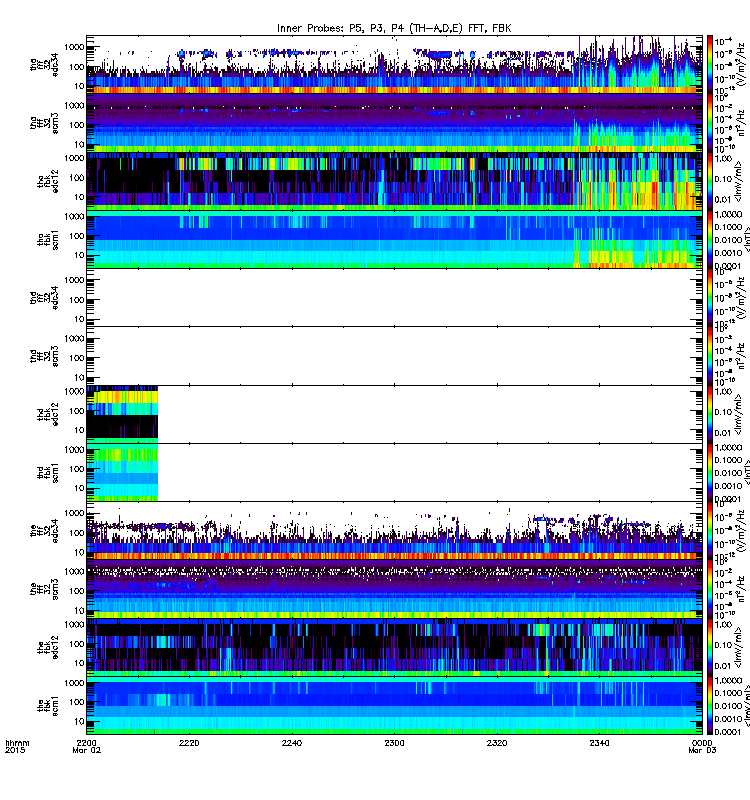Viewport: 750px width, 800px height.
Task: Select the empty thd fff_32 scm3 panel
Action: coord(394,356)
